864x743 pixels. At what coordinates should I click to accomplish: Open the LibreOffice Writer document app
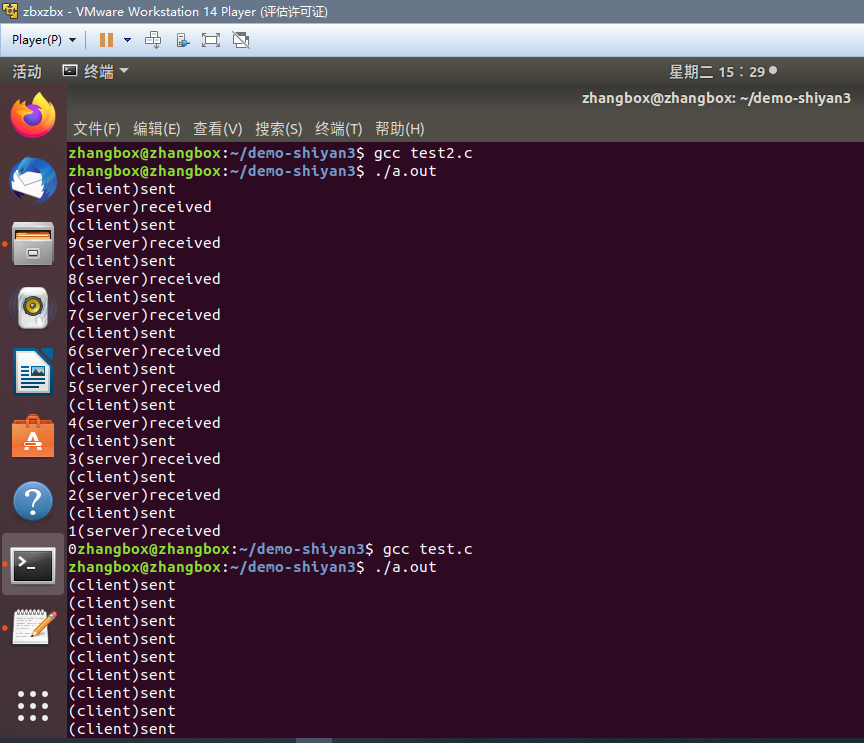tap(32, 371)
